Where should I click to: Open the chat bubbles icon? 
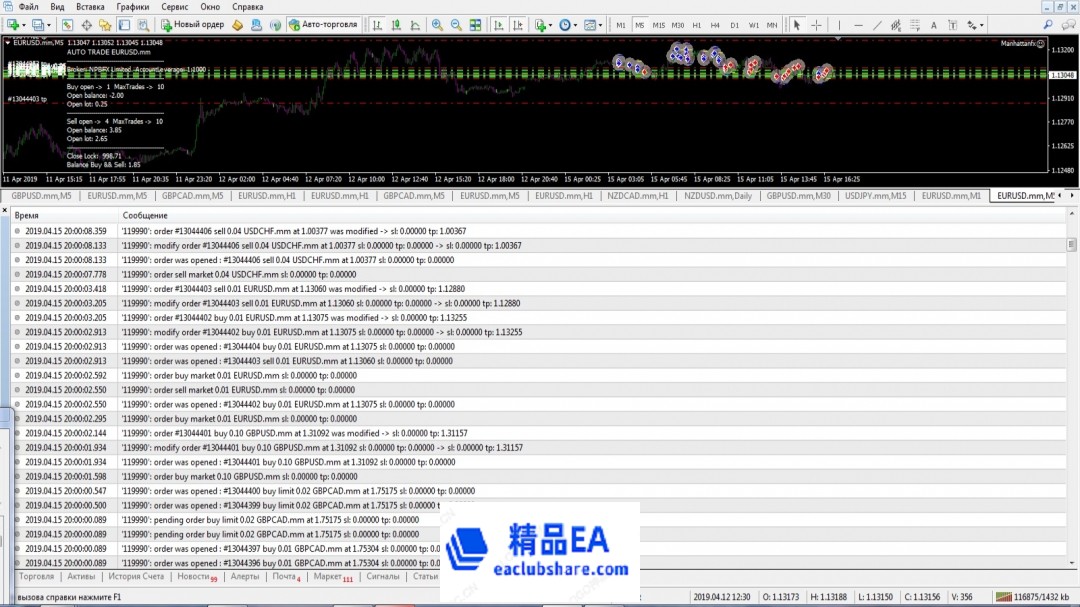[x=1068, y=25]
